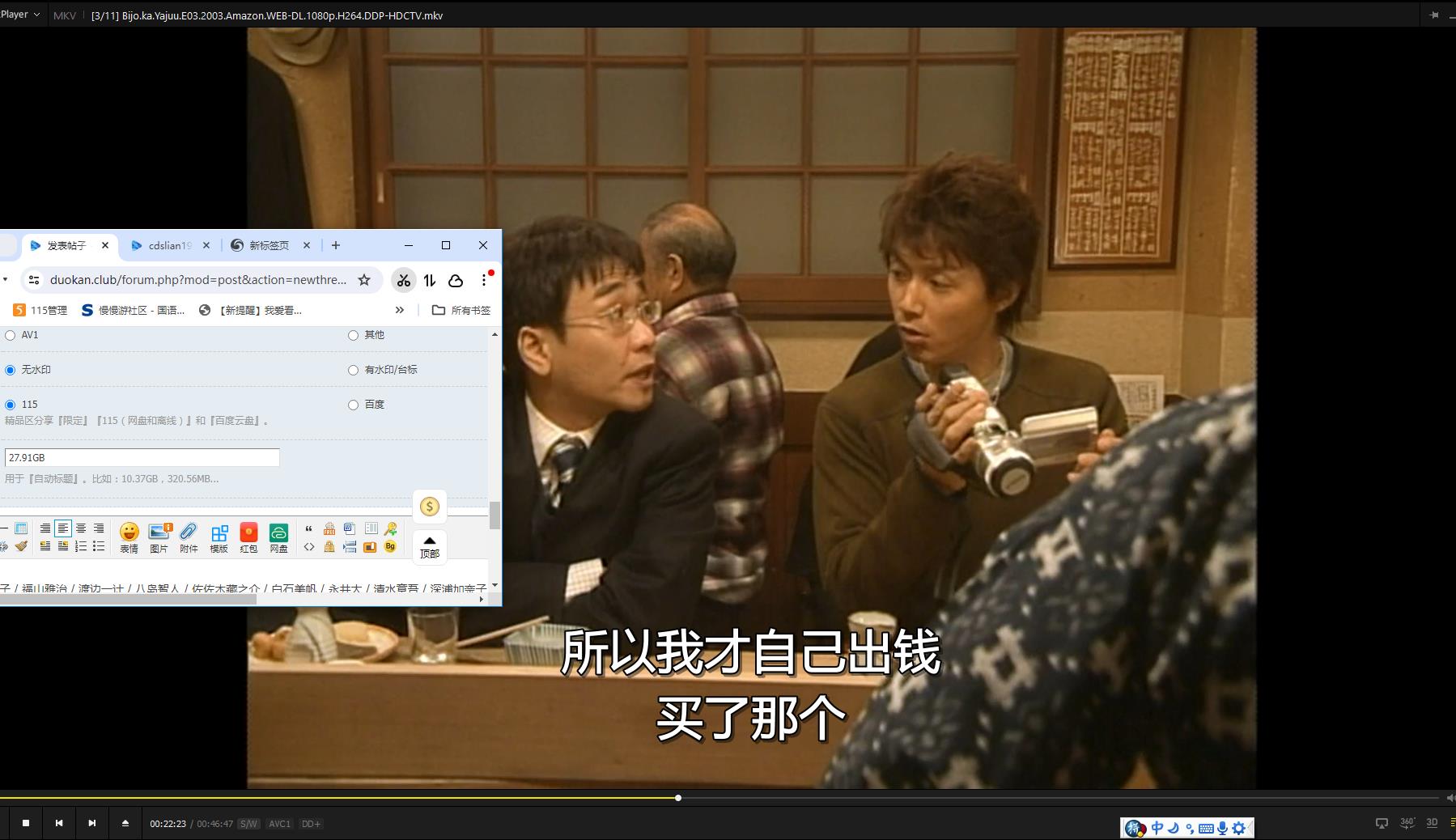Insert a blockquote in the editor
This screenshot has height=840, width=1456.
click(x=309, y=528)
